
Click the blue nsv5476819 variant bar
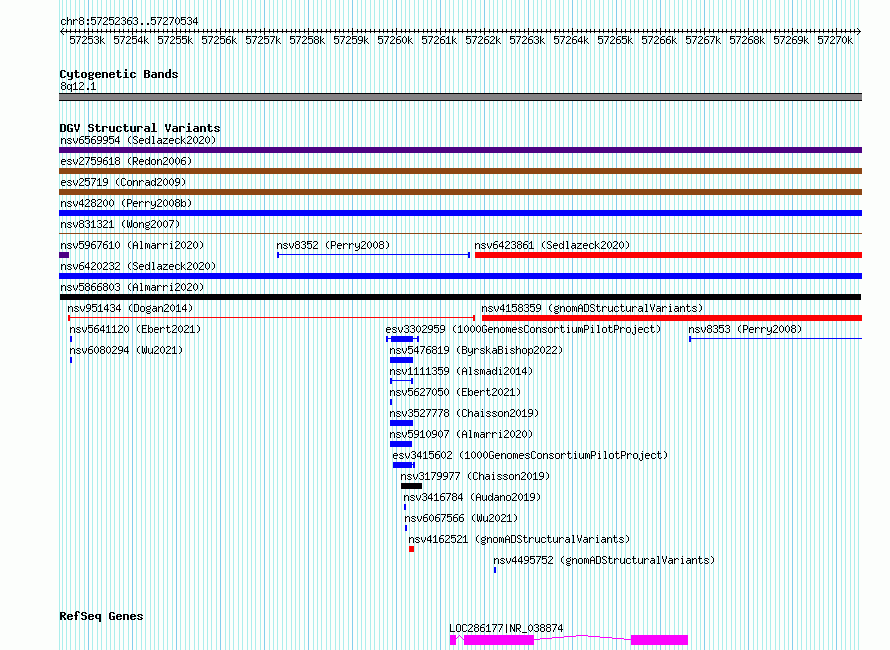(x=401, y=360)
